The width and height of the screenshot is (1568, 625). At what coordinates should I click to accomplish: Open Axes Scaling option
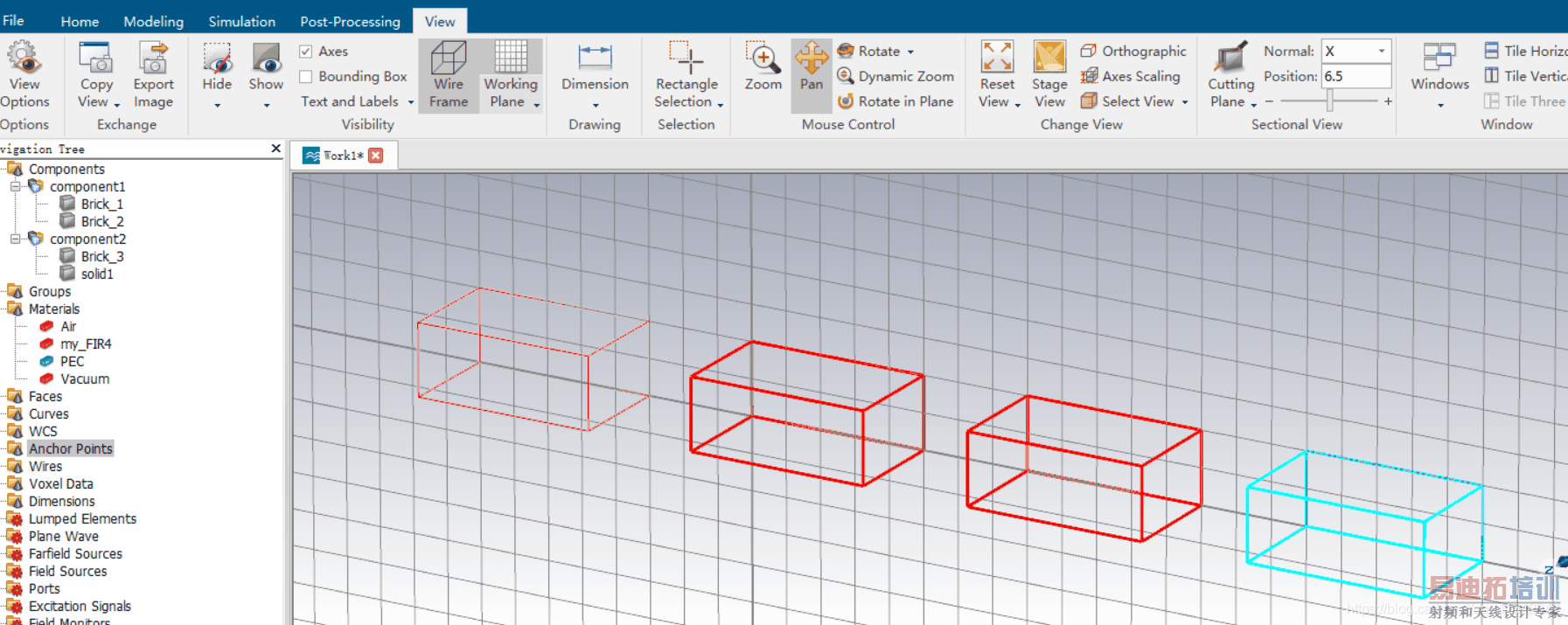click(1130, 77)
